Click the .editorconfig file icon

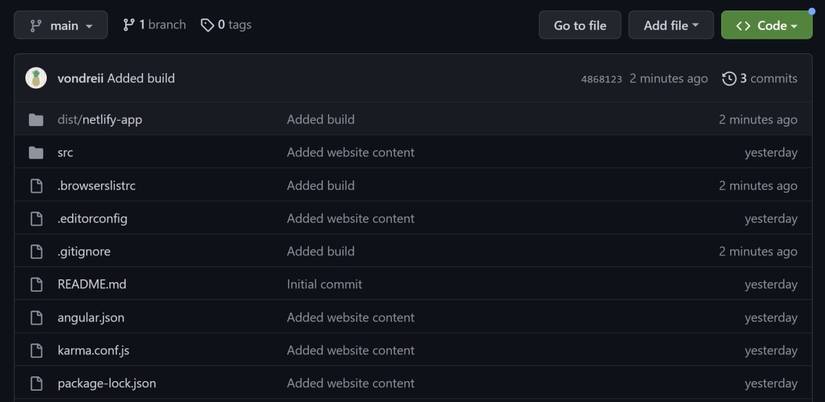[x=36, y=219]
